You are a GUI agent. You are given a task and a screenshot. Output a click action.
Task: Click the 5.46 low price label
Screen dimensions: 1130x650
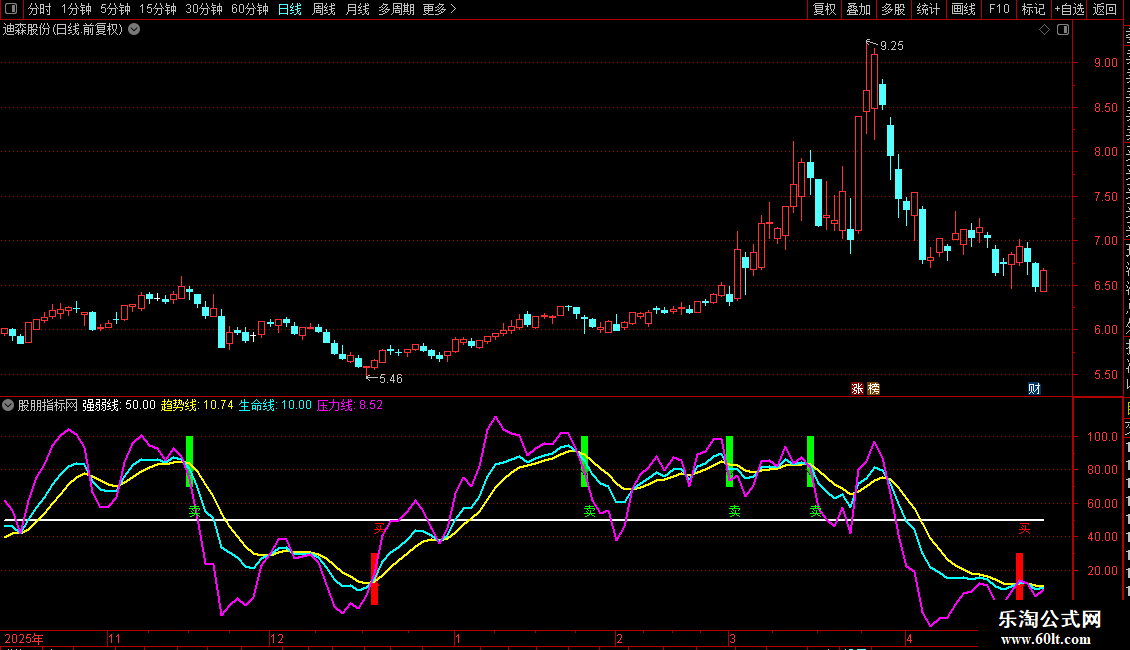point(391,378)
